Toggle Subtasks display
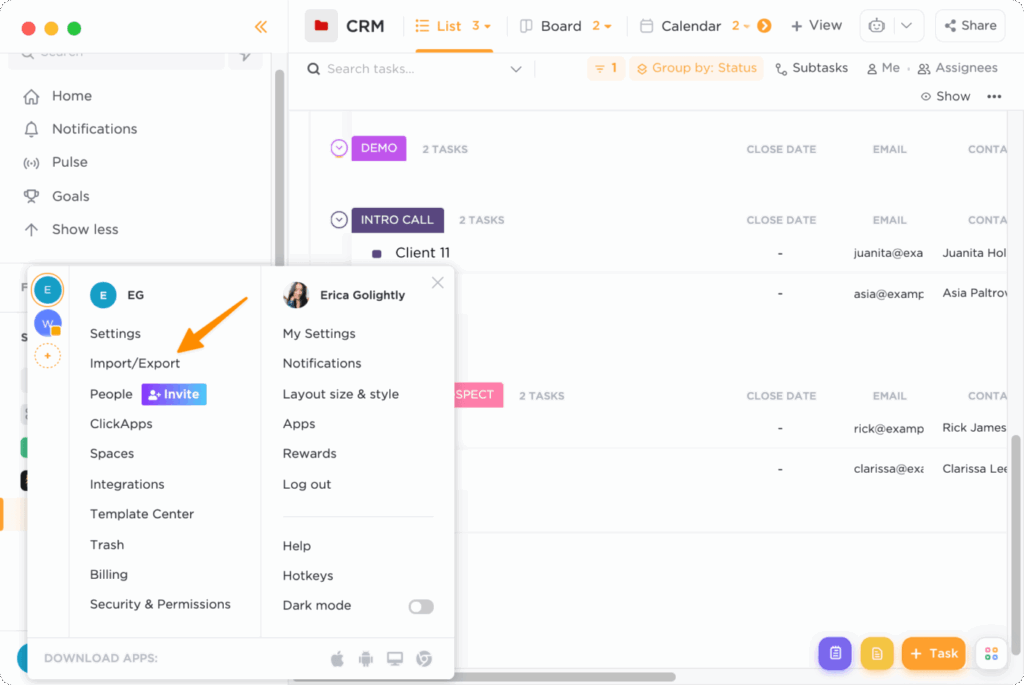Screen dimensions: 1024x685 click(811, 68)
